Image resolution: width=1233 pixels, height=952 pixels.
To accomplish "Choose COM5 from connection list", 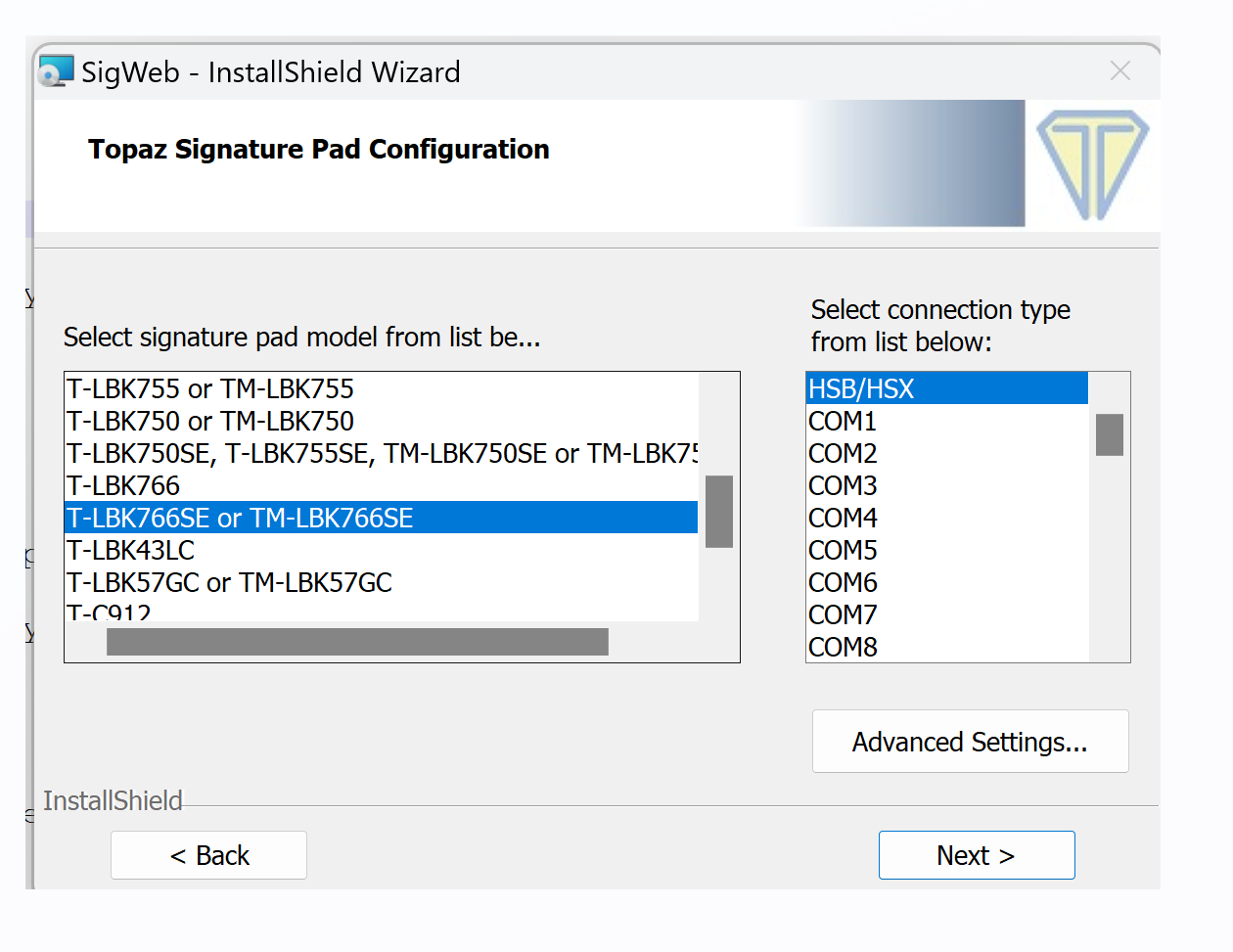I will (843, 550).
